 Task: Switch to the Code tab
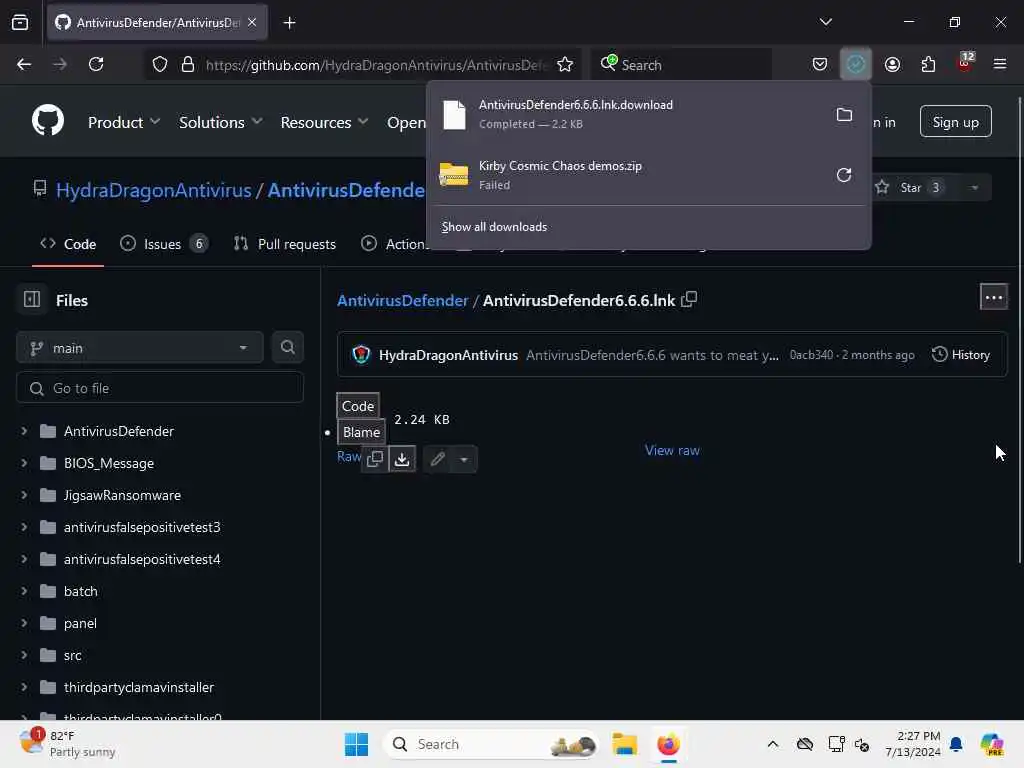(x=68, y=244)
